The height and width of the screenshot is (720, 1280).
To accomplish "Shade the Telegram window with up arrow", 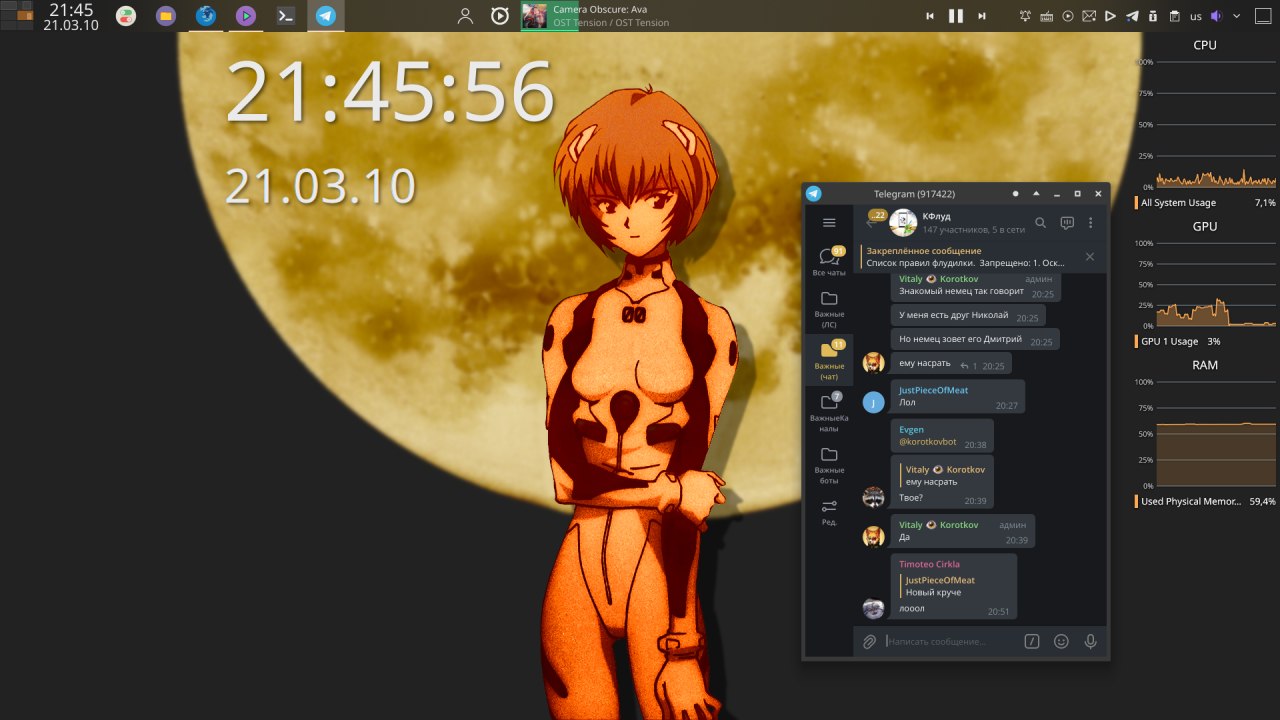I will [x=1036, y=193].
